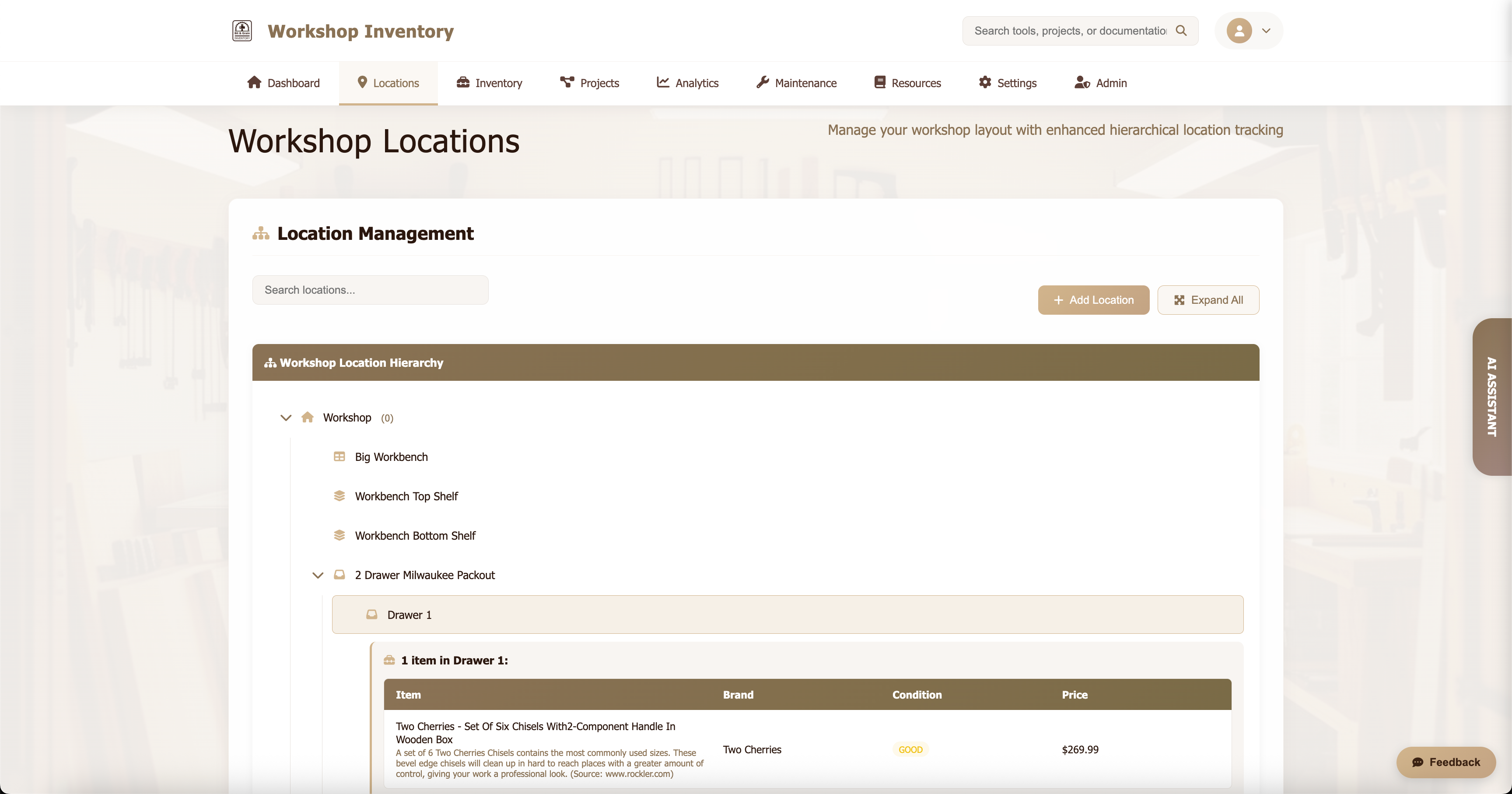Screen dimensions: 1512x794
Task: Click the search magnifier icon
Action: point(1182,31)
